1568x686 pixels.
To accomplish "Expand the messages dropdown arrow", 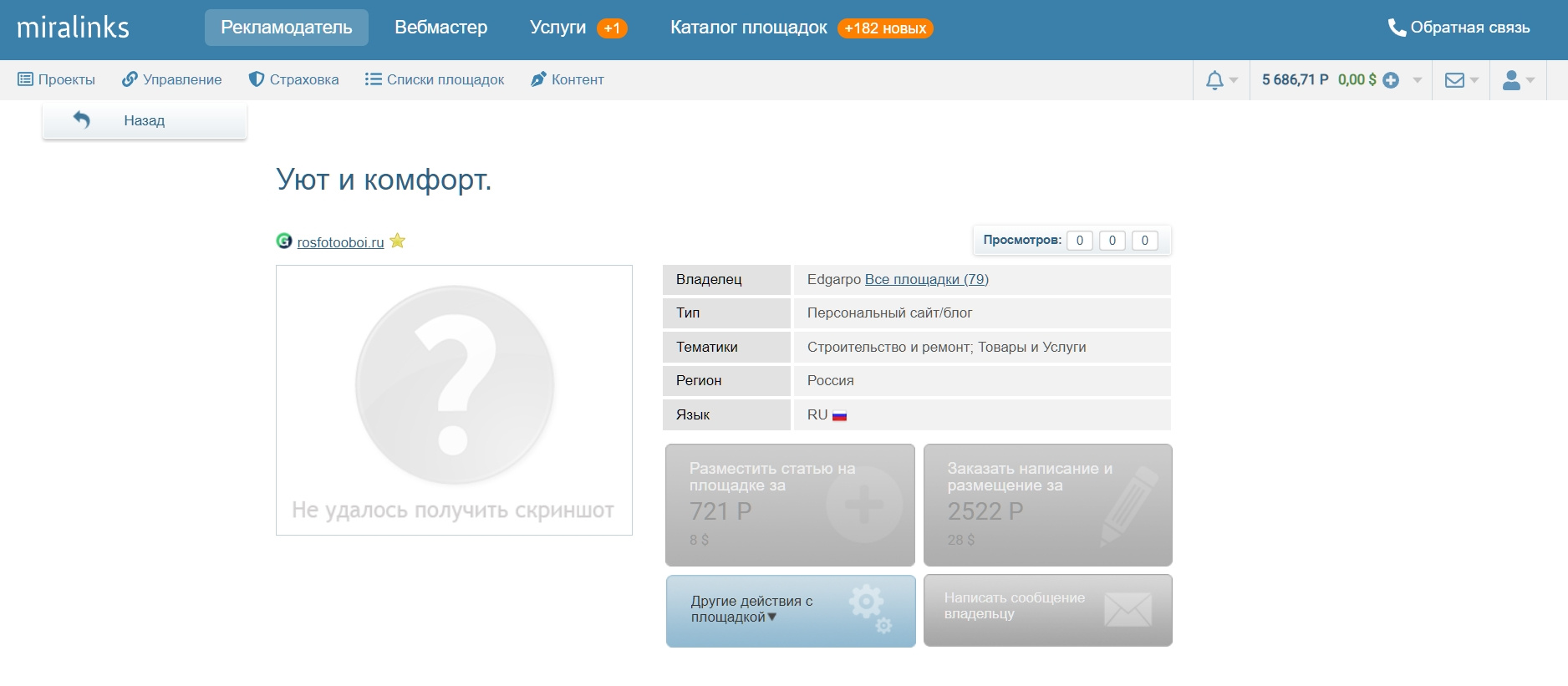I will (1474, 80).
